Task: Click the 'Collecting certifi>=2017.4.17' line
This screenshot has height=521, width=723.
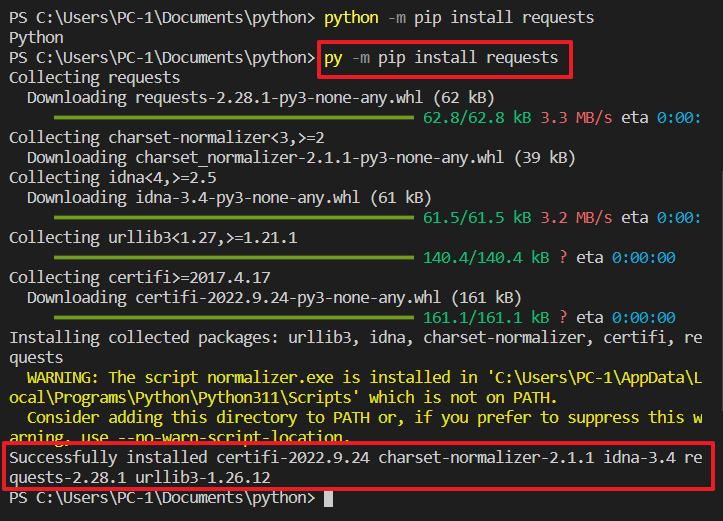Action: (140, 278)
